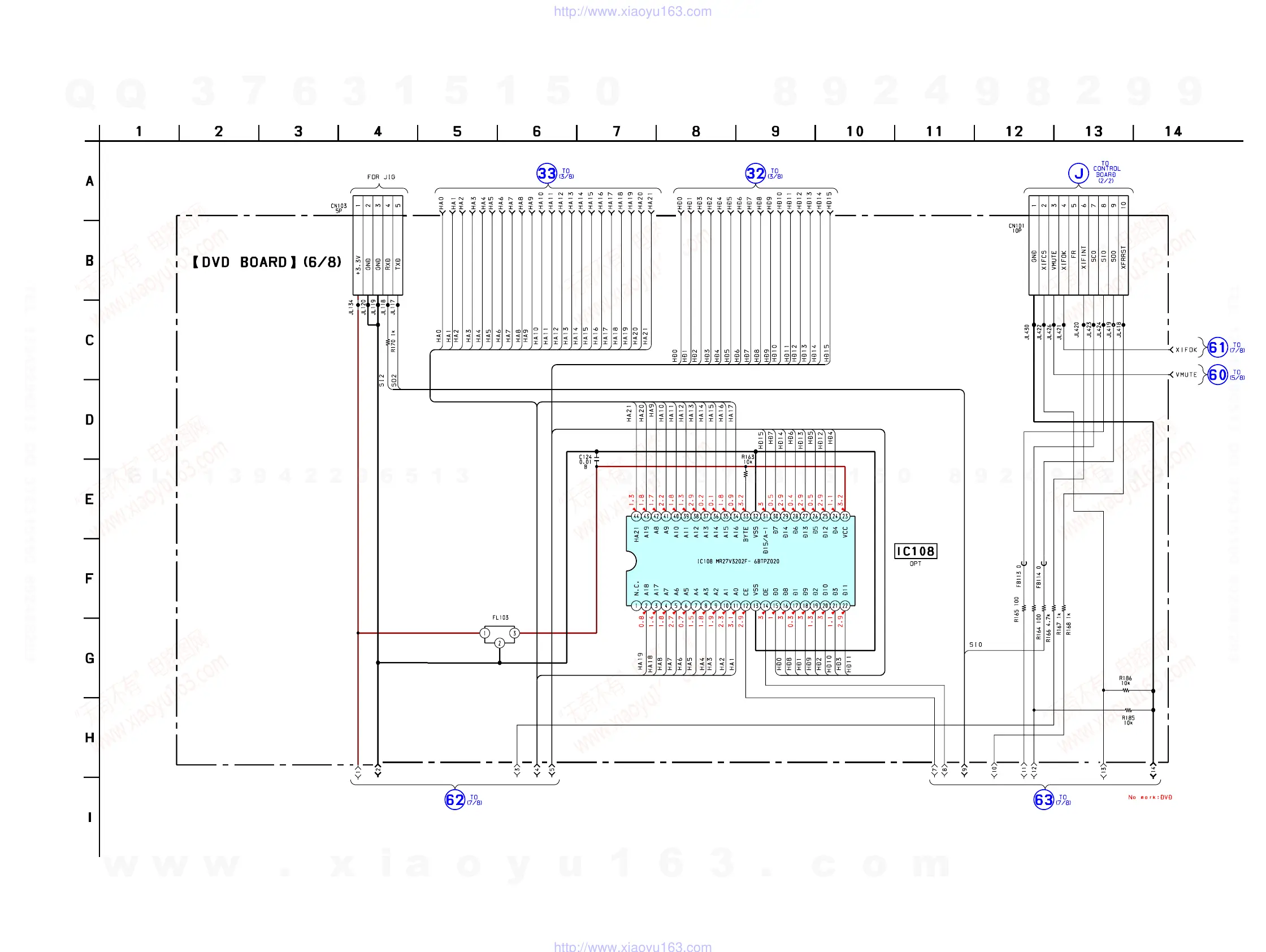Click the C124 capacitor near IC108
This screenshot has width=1266, height=952.
pos(596,459)
